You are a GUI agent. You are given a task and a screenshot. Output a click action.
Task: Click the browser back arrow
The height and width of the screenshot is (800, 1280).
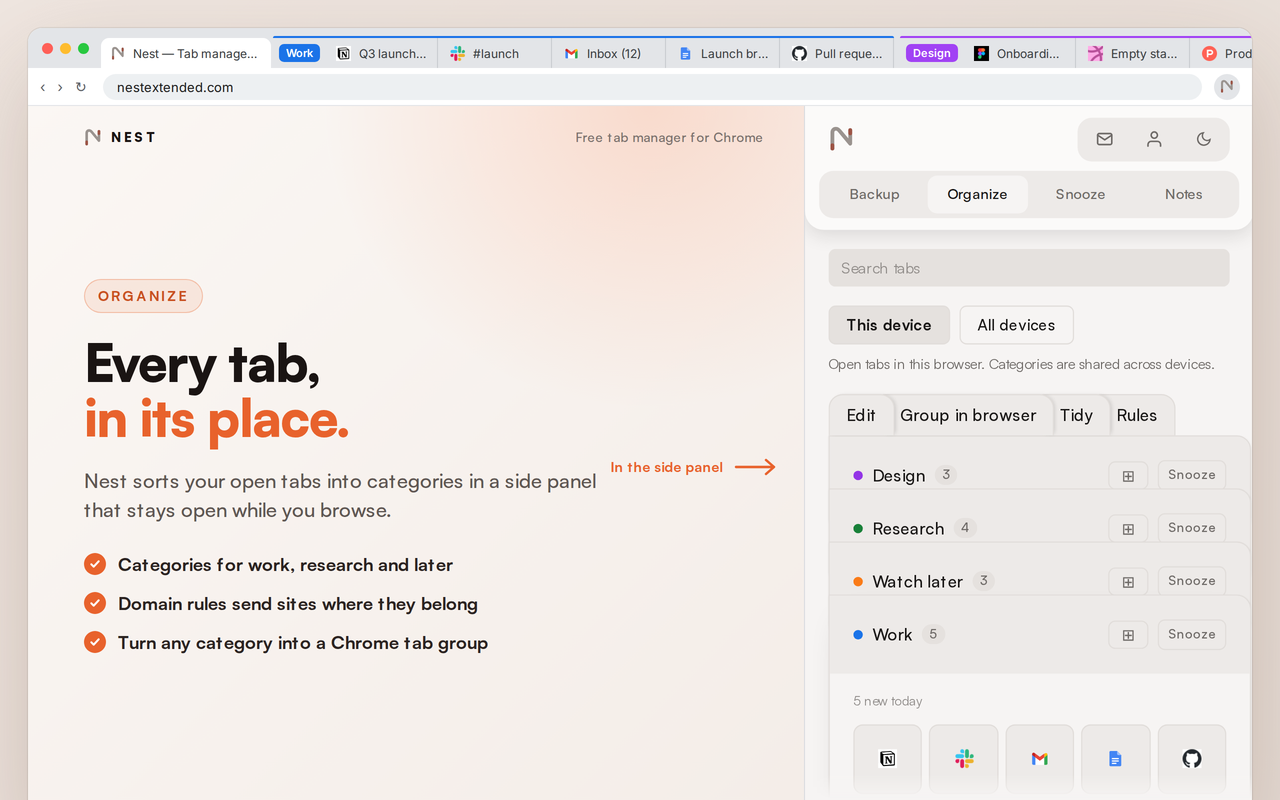point(43,88)
